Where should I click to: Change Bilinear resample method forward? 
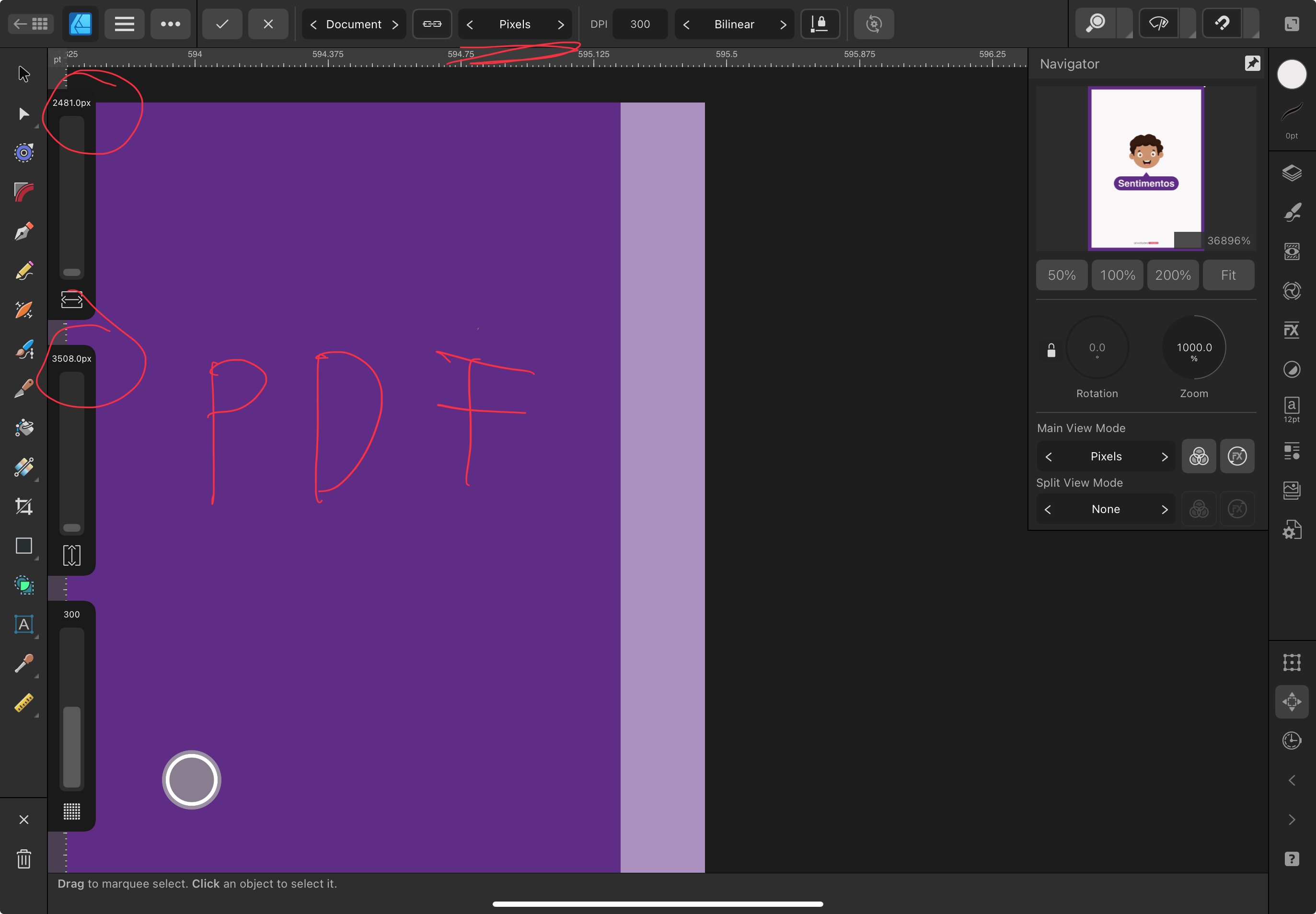click(783, 24)
